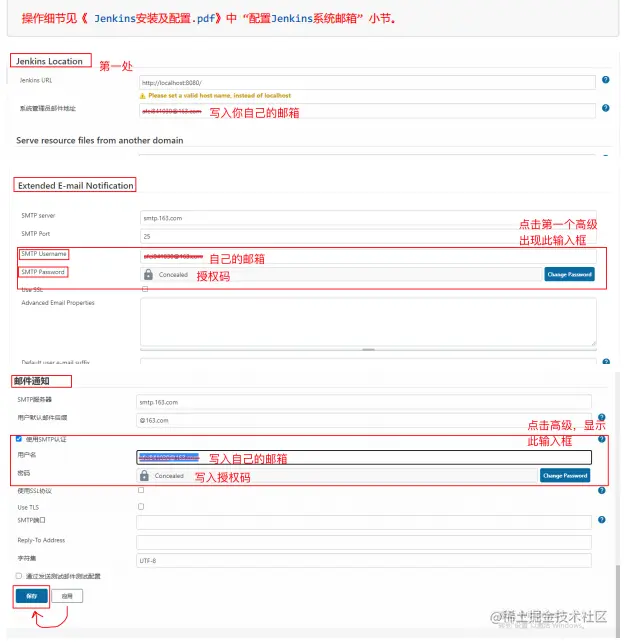
Task: Click the 邮件通知 section heading
Action: pos(32,381)
